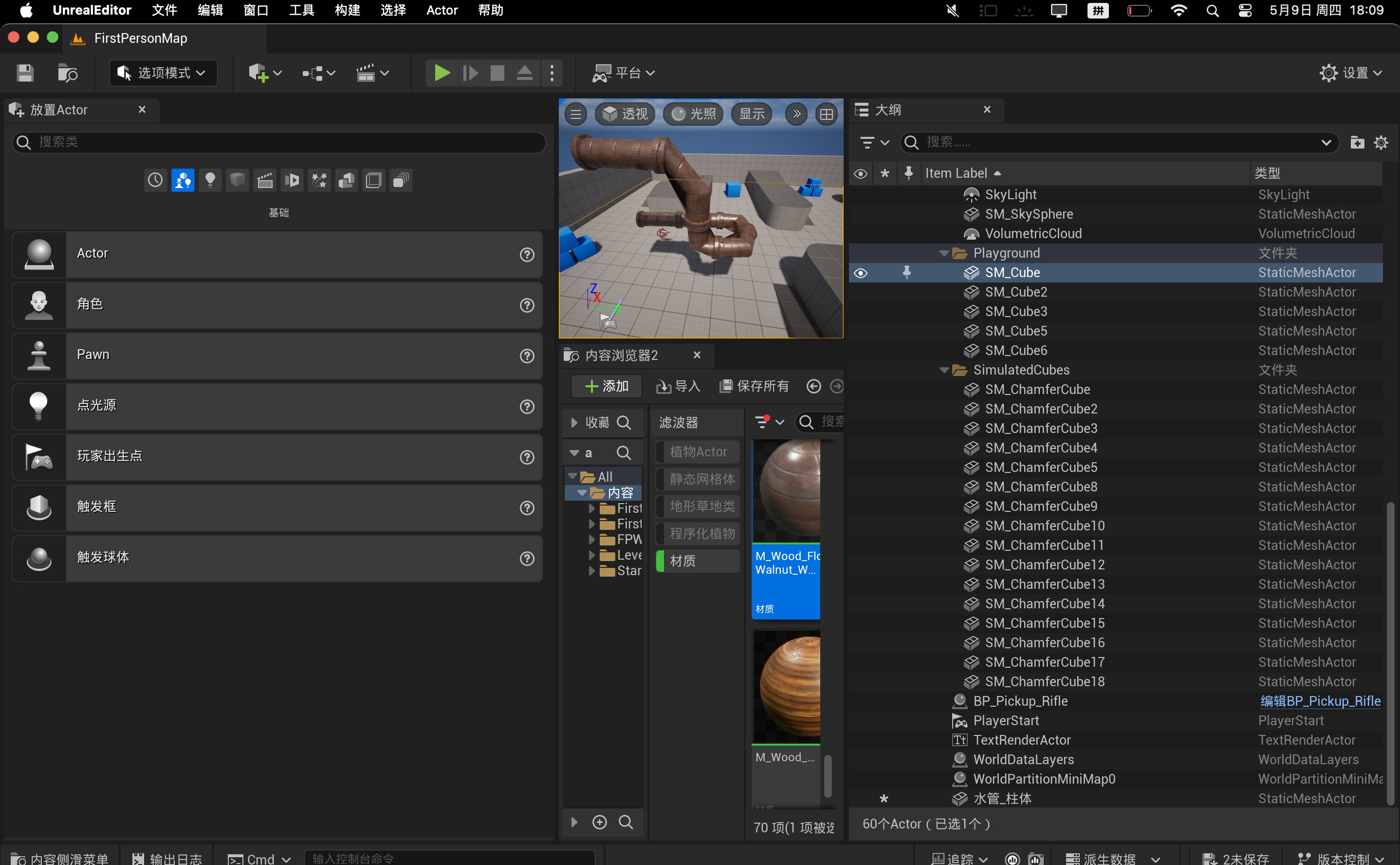Click the eject button in toolbar
1400x865 pixels.
(x=524, y=73)
